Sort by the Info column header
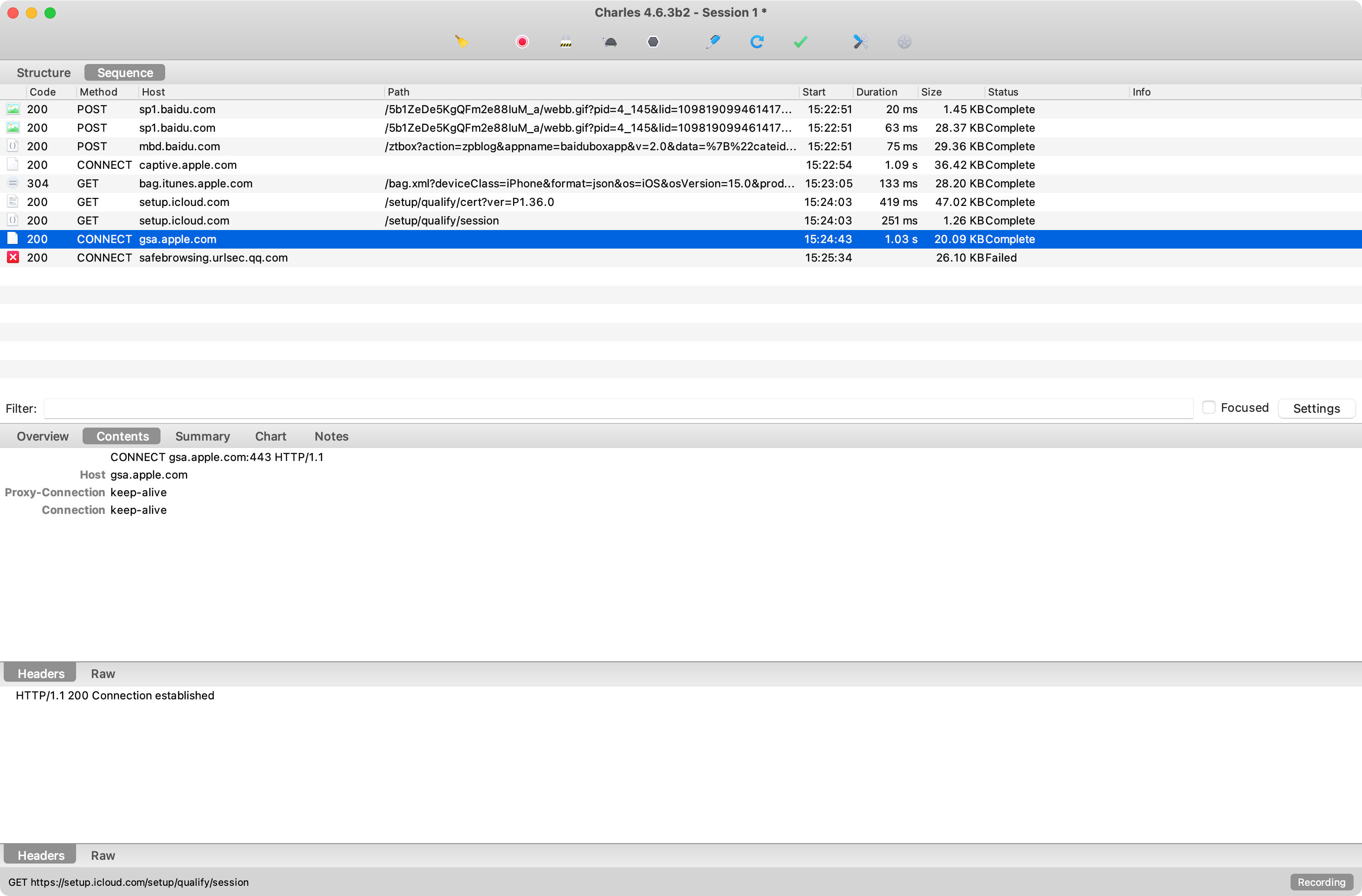The height and width of the screenshot is (896, 1362). click(x=1245, y=91)
